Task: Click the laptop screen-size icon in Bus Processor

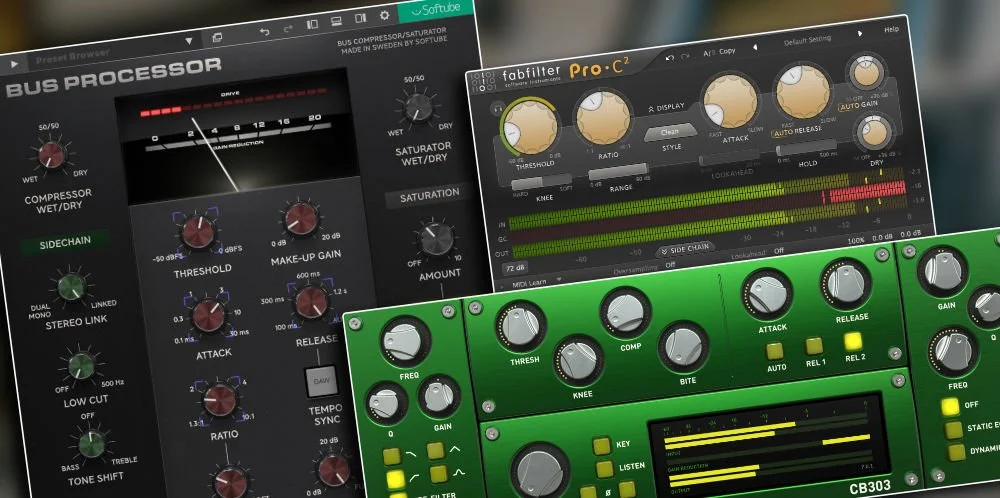Action: 336,22
